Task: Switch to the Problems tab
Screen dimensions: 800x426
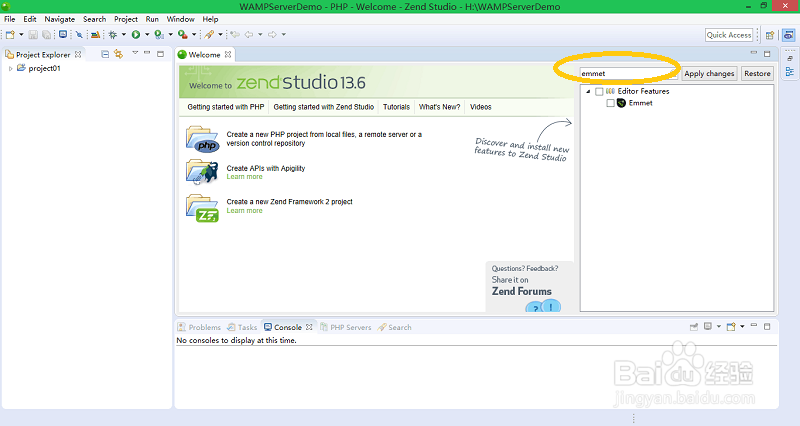Action: [199, 327]
